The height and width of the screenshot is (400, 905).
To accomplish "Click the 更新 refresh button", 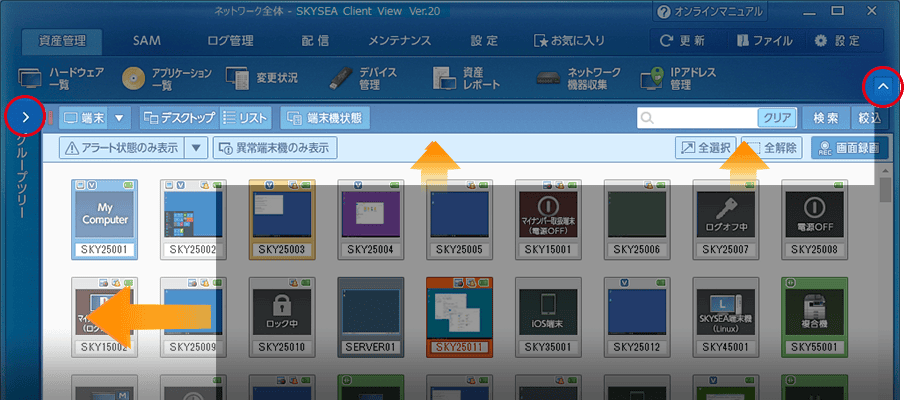I will click(x=683, y=41).
